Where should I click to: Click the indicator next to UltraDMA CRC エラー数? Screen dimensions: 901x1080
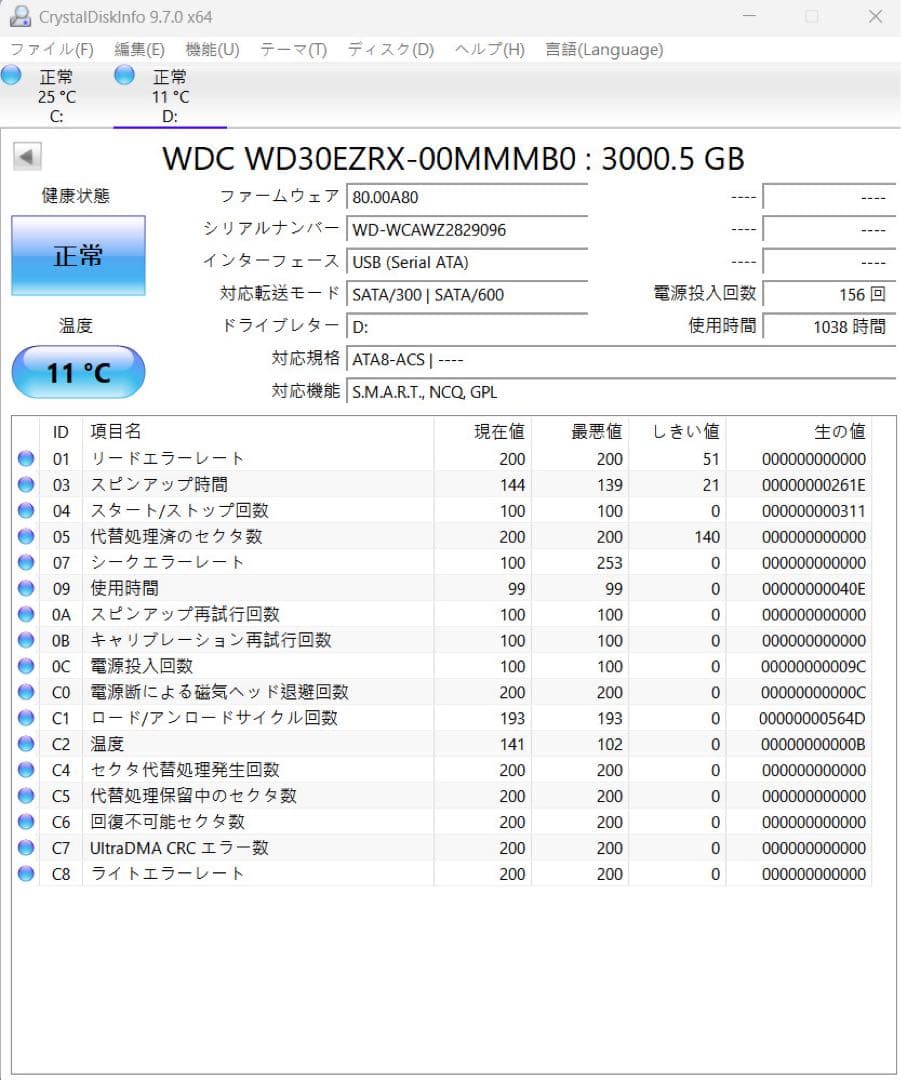tap(24, 848)
